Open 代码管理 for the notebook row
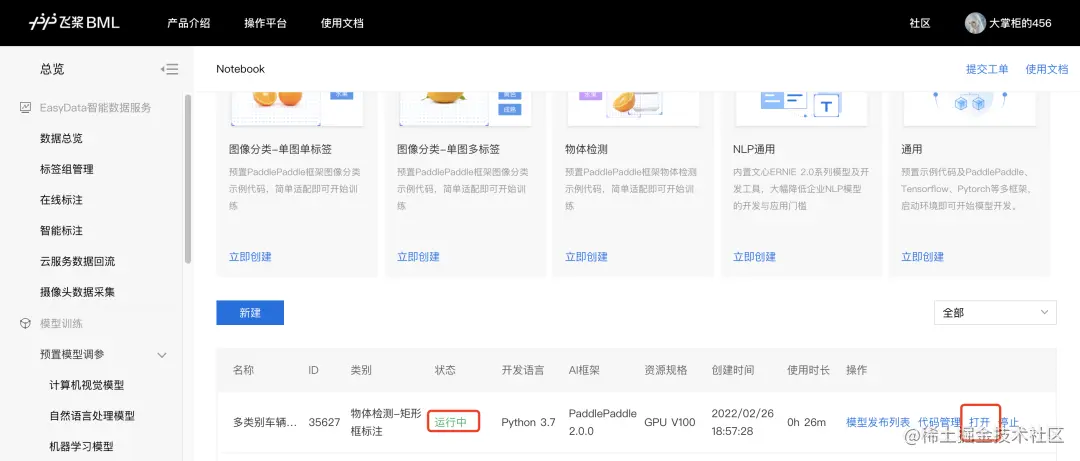This screenshot has height=461, width=1080. click(x=939, y=422)
